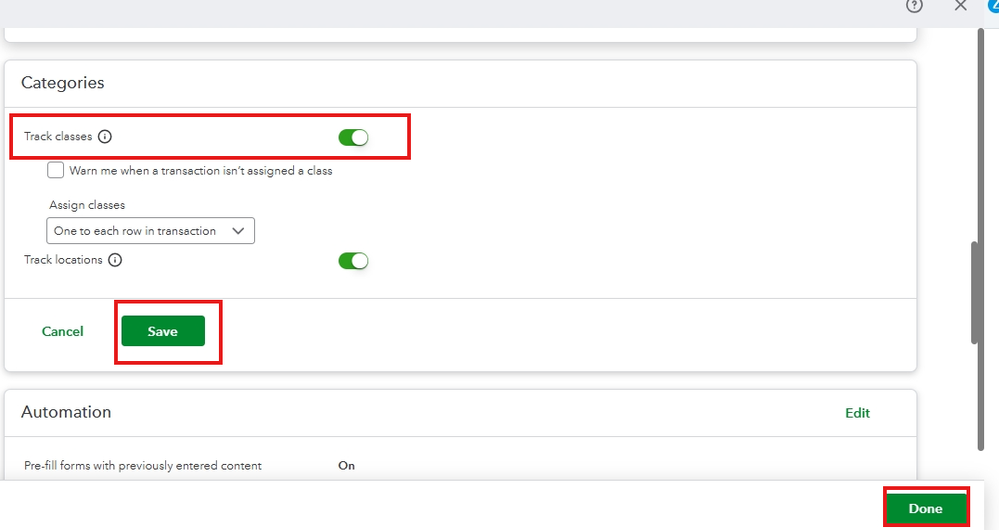Click the info icon beside Track classes
The width and height of the screenshot is (999, 530).
[104, 136]
